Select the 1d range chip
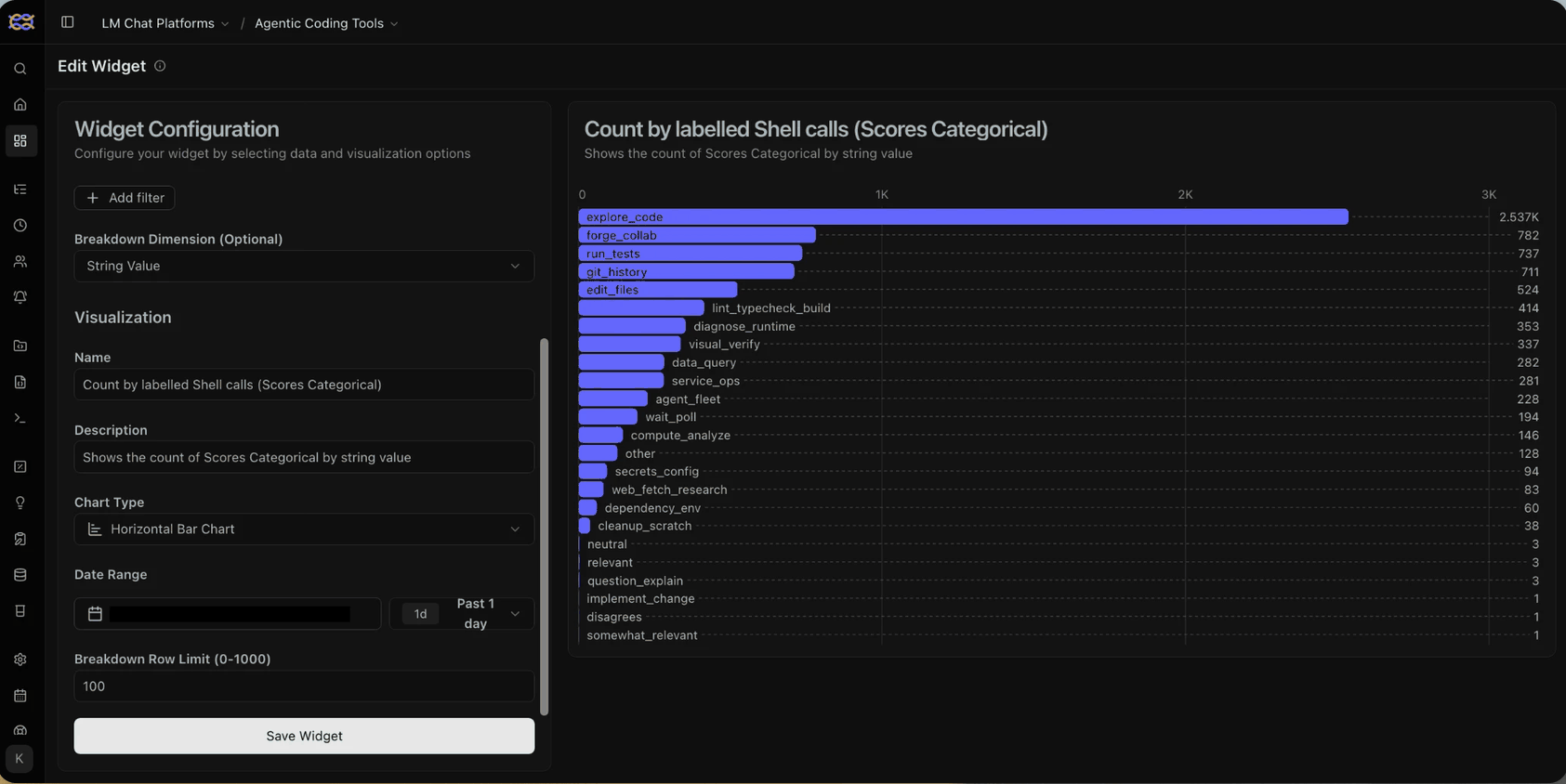1566x784 pixels. tap(420, 614)
